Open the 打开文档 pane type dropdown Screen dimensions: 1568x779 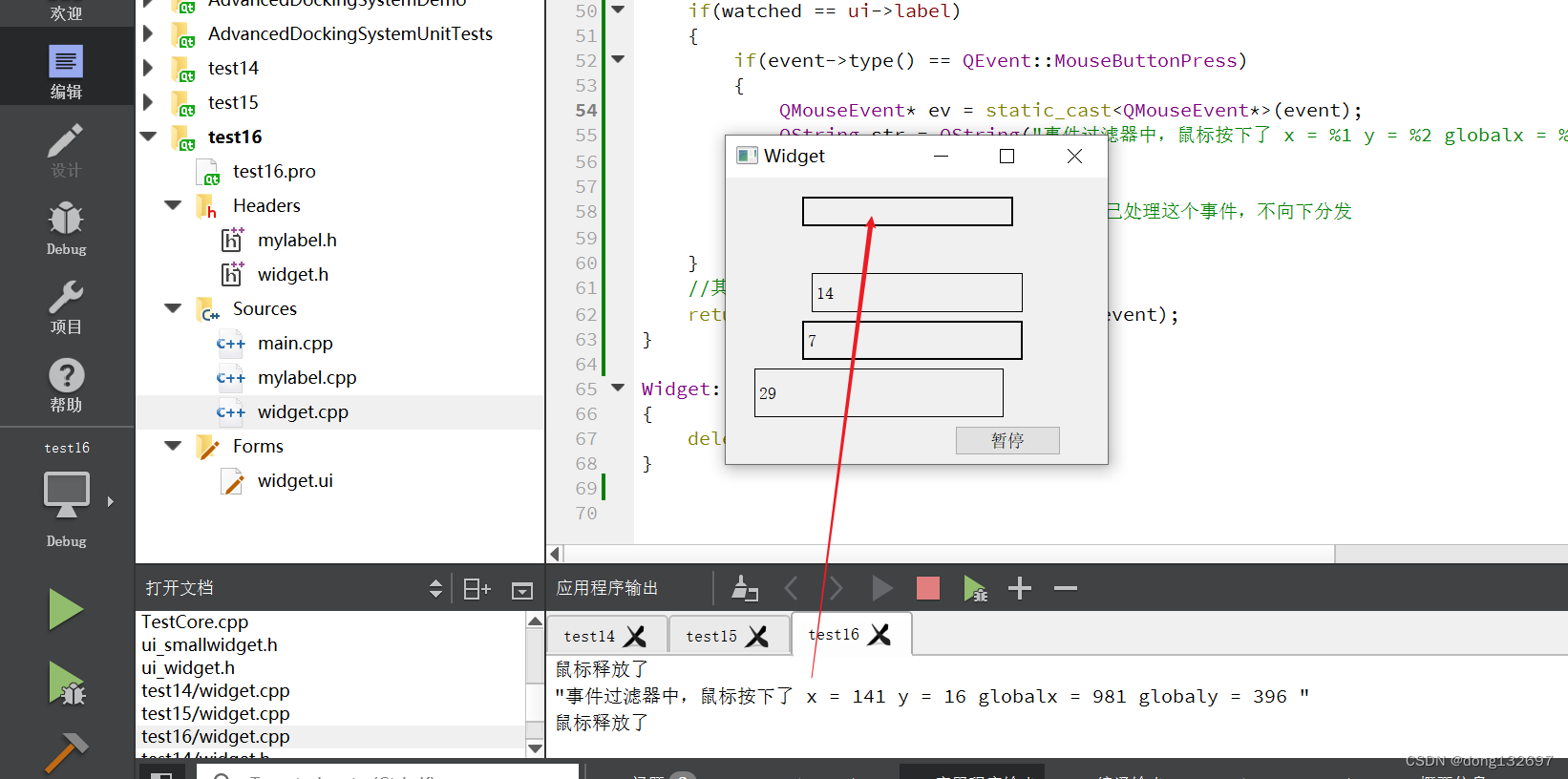435,589
